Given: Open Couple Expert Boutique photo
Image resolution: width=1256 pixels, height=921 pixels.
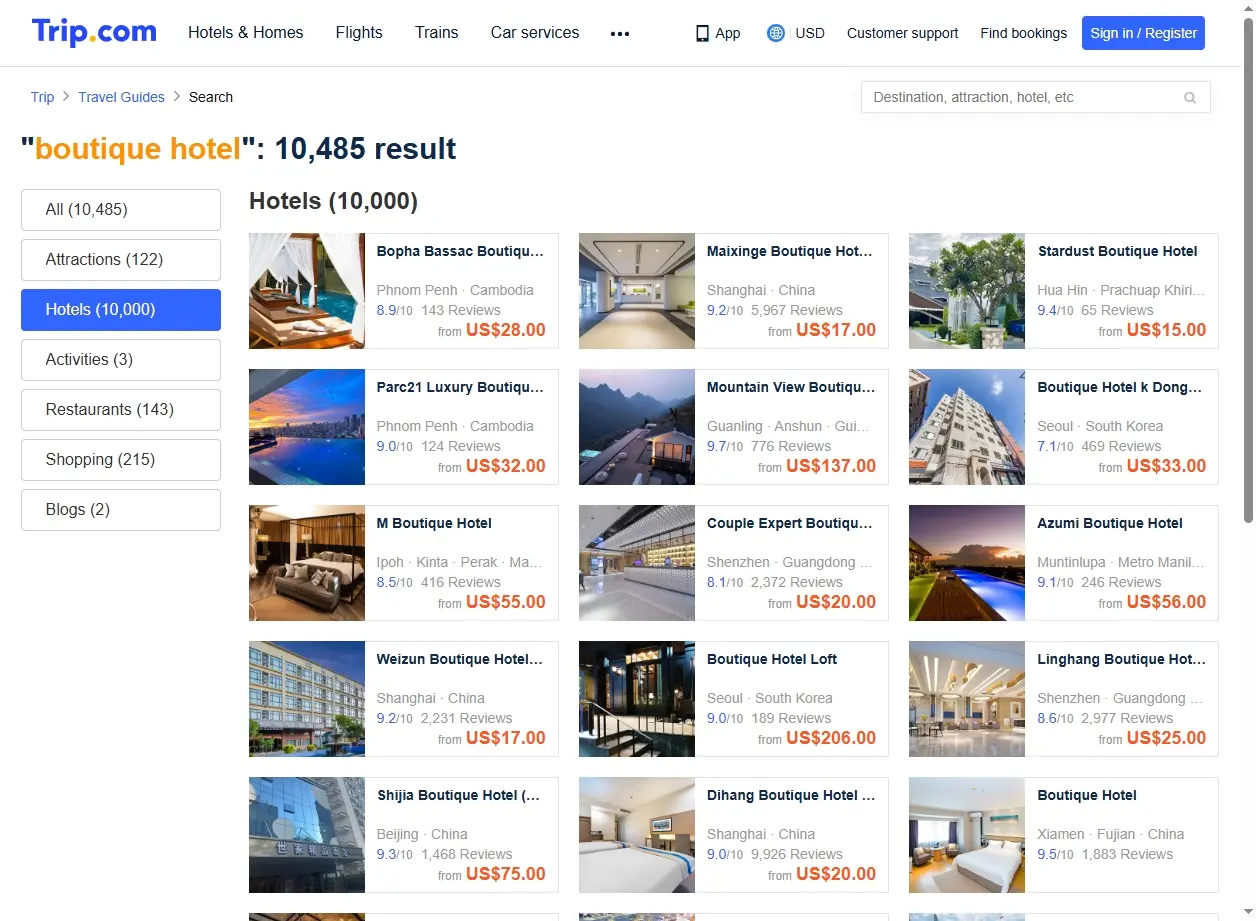Looking at the screenshot, I should point(637,563).
